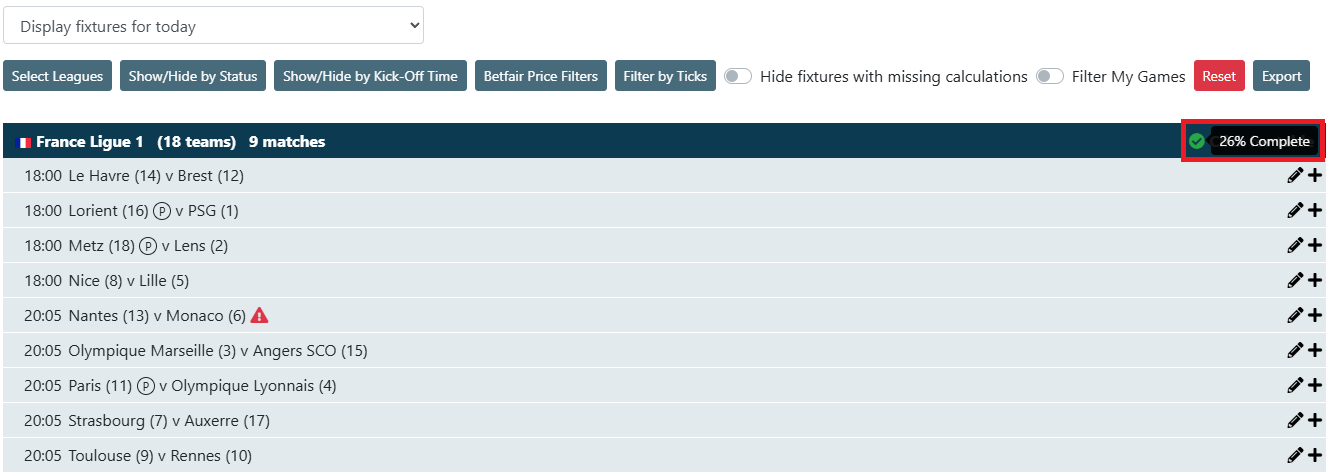Click the pencil icon for Le Havre v Brest
The height and width of the screenshot is (476, 1330).
coord(1295,176)
